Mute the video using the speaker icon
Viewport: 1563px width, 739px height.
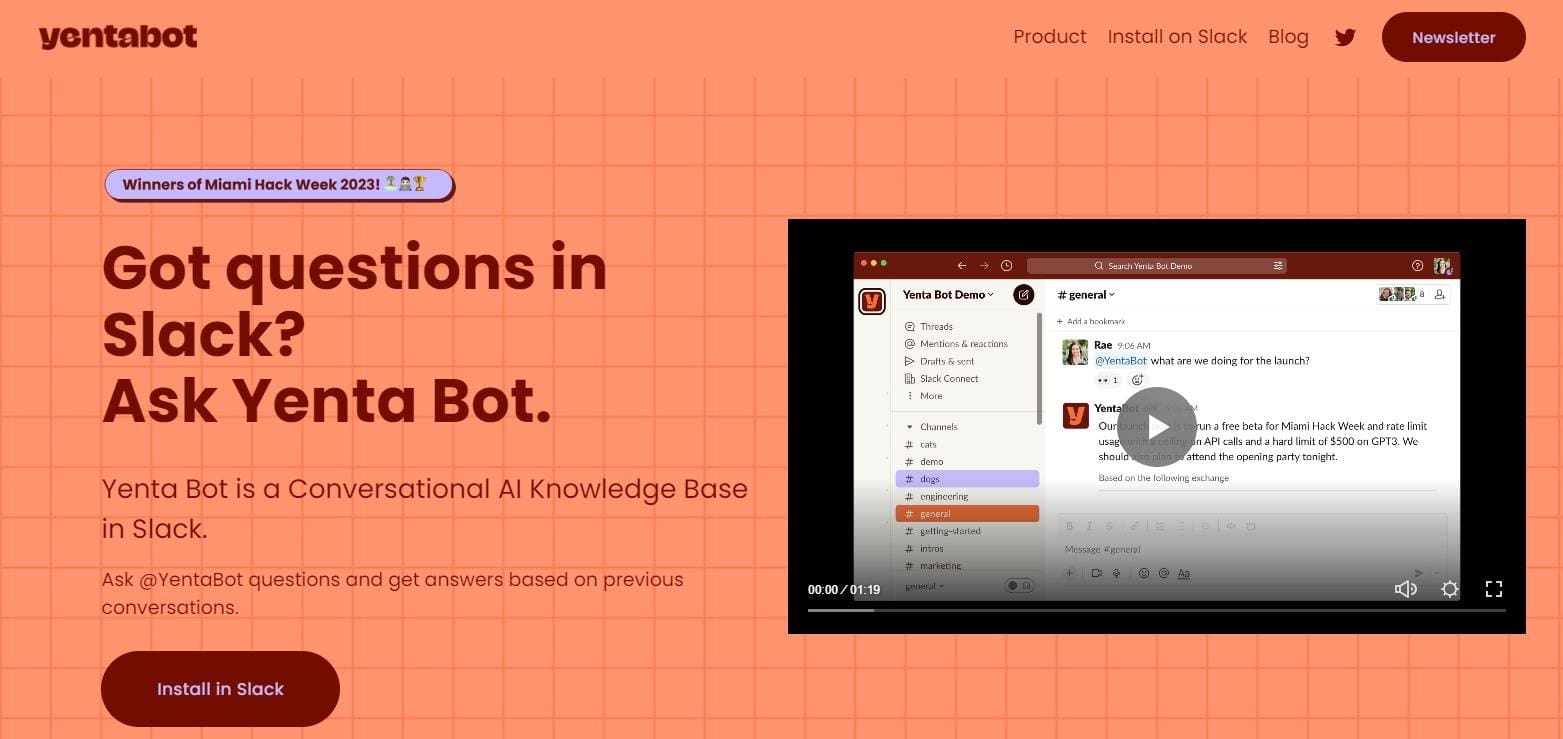(x=1405, y=589)
